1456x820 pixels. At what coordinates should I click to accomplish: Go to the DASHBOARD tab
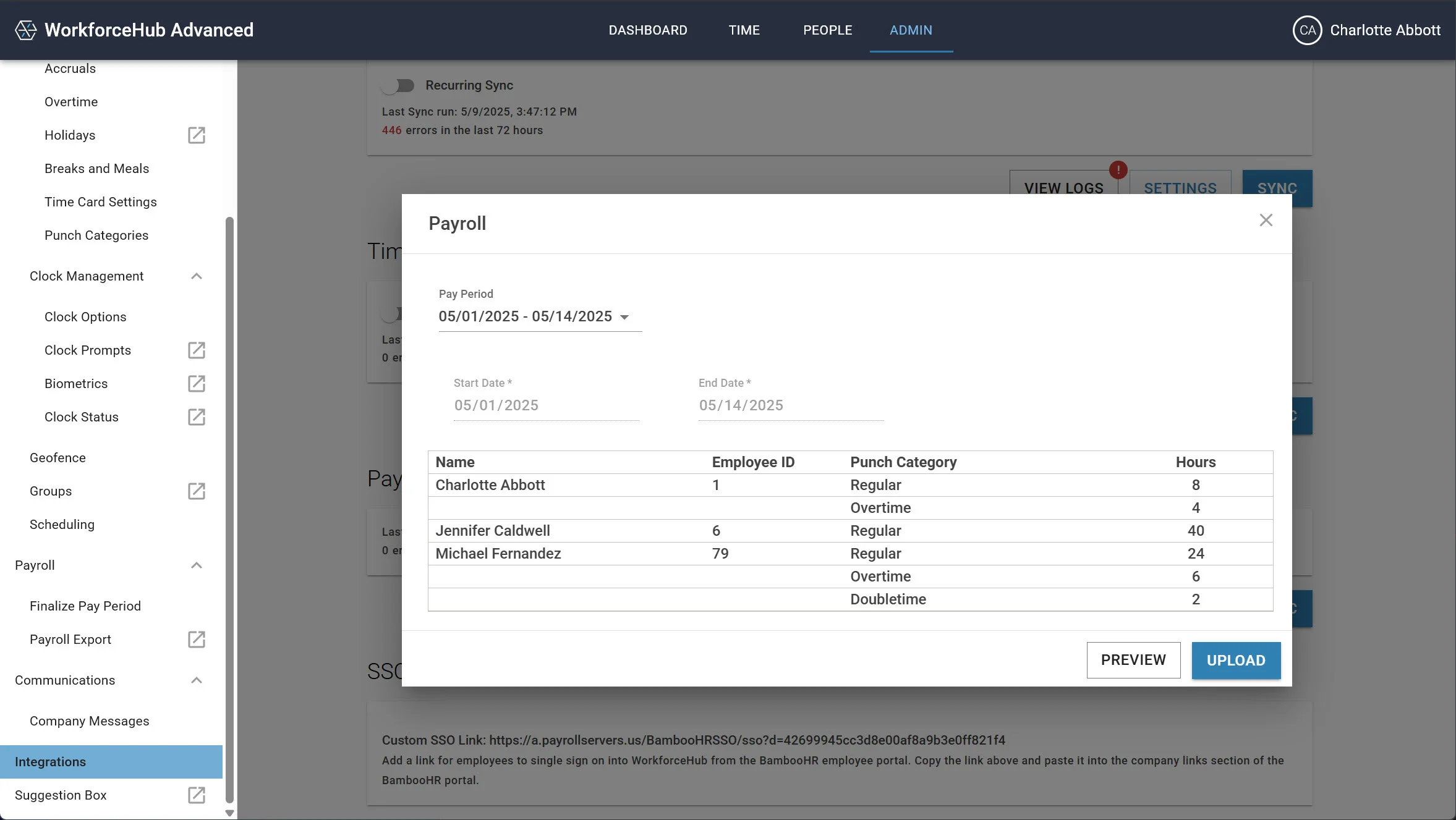[x=647, y=30]
